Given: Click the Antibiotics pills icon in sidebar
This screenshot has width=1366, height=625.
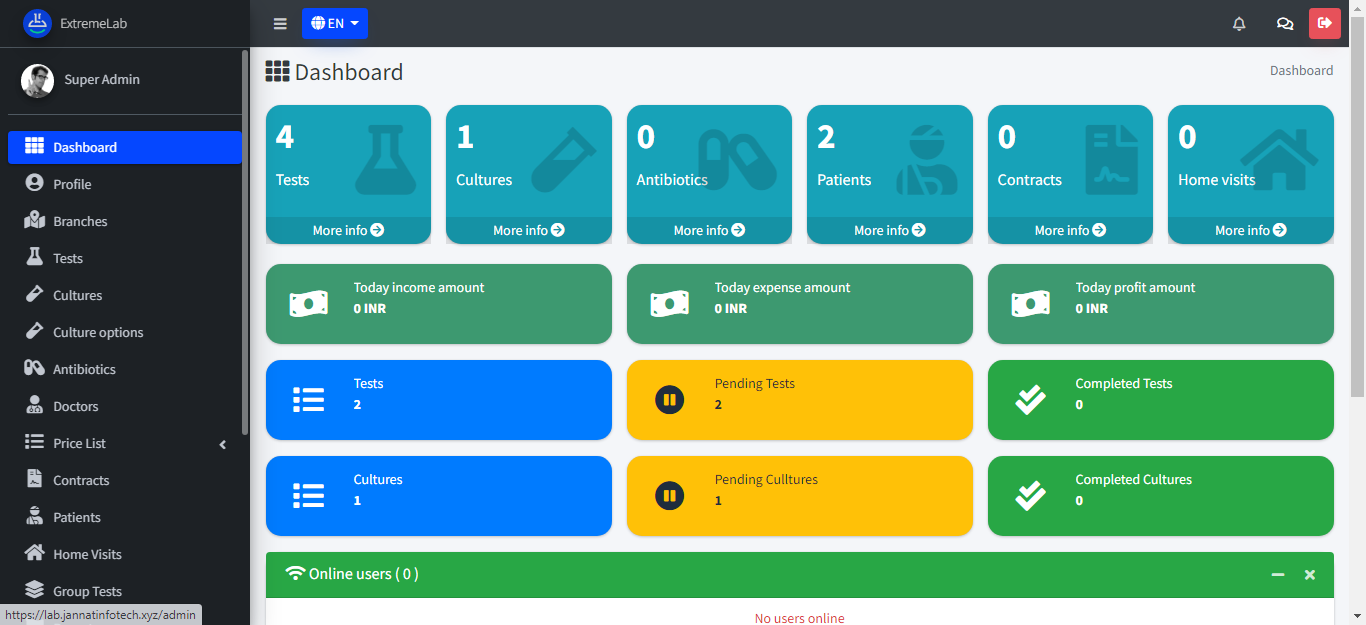Looking at the screenshot, I should tap(35, 369).
